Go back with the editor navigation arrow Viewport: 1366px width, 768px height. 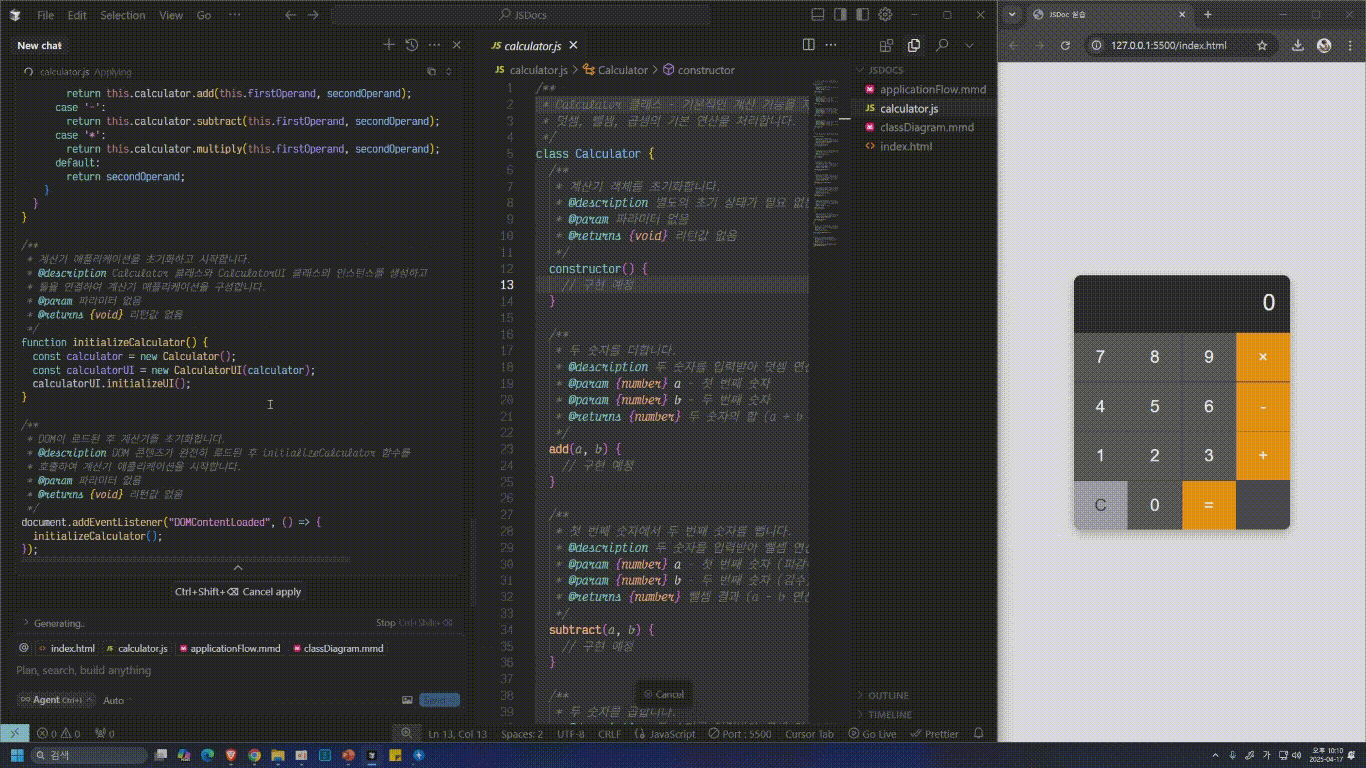290,15
